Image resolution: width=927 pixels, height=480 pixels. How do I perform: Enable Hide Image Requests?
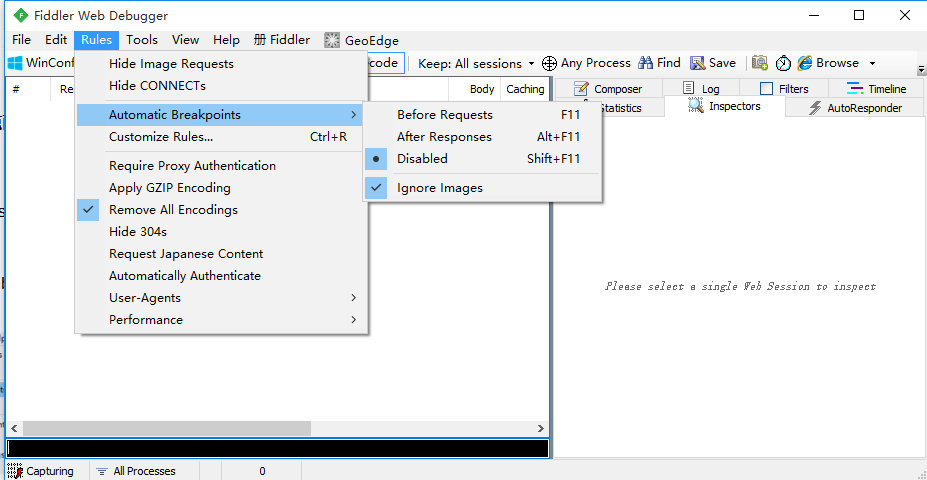pyautogui.click(x=221, y=64)
